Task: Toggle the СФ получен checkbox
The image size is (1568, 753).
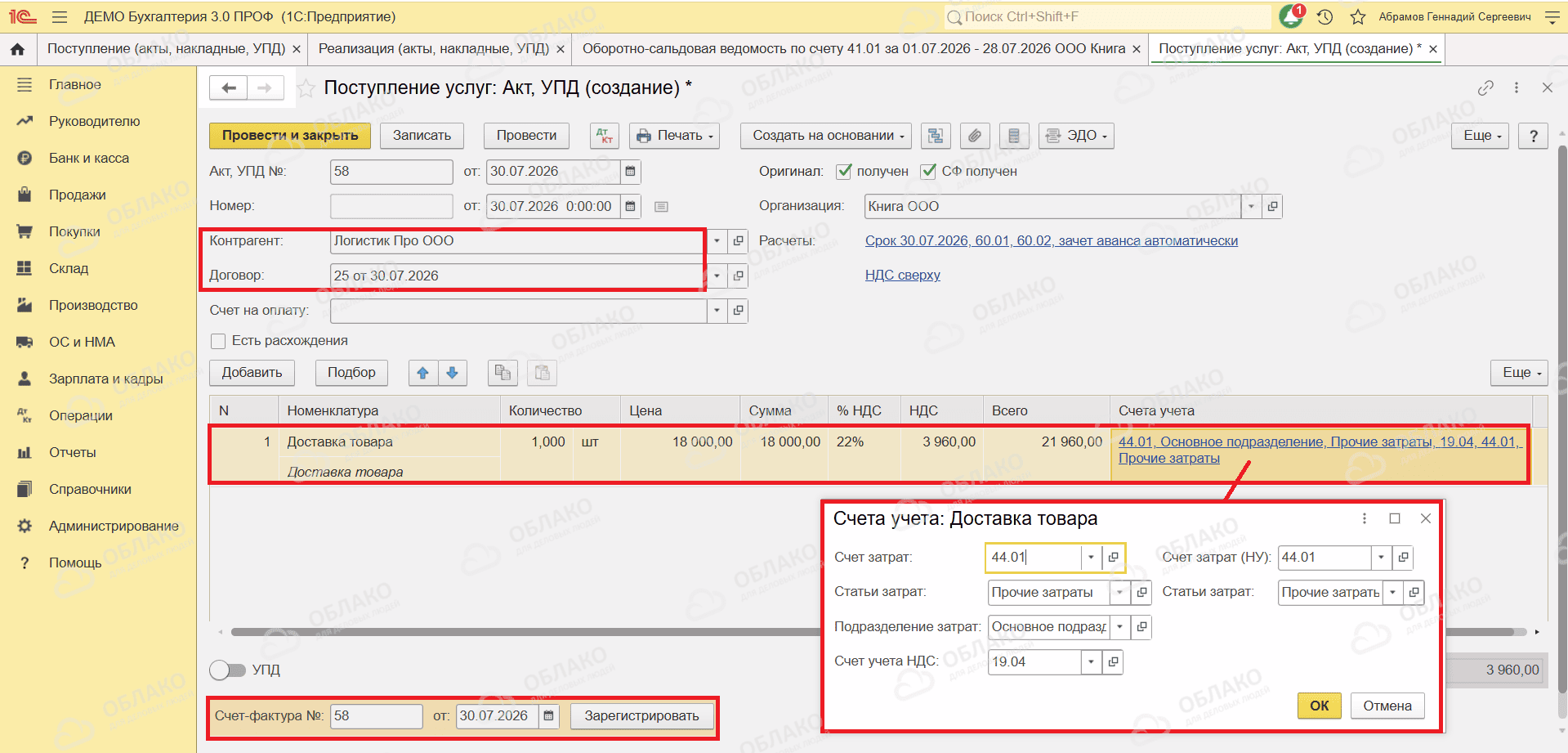Action: pyautogui.click(x=928, y=172)
